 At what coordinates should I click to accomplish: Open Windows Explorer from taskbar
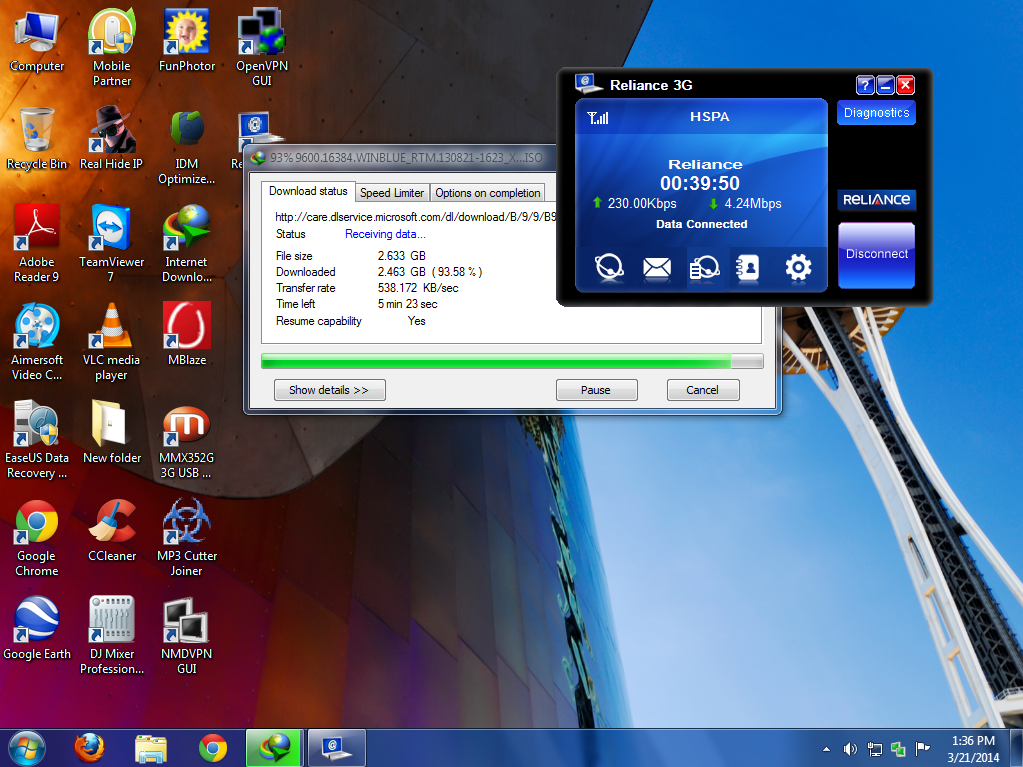point(151,749)
